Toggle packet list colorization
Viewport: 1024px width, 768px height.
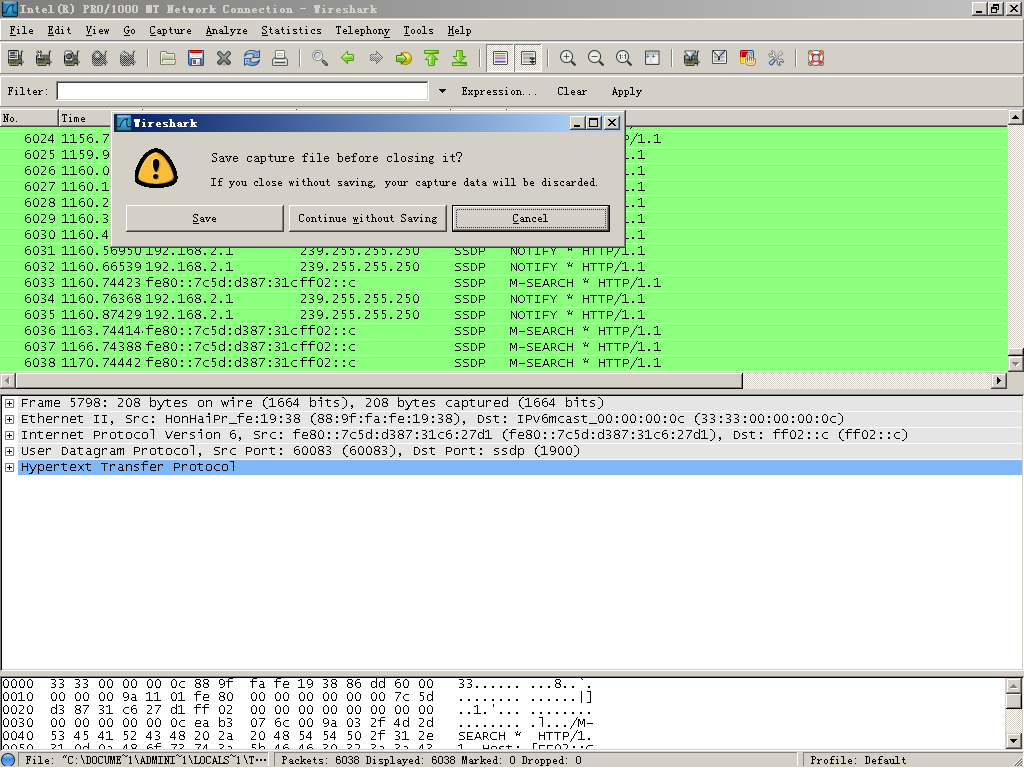[500, 58]
